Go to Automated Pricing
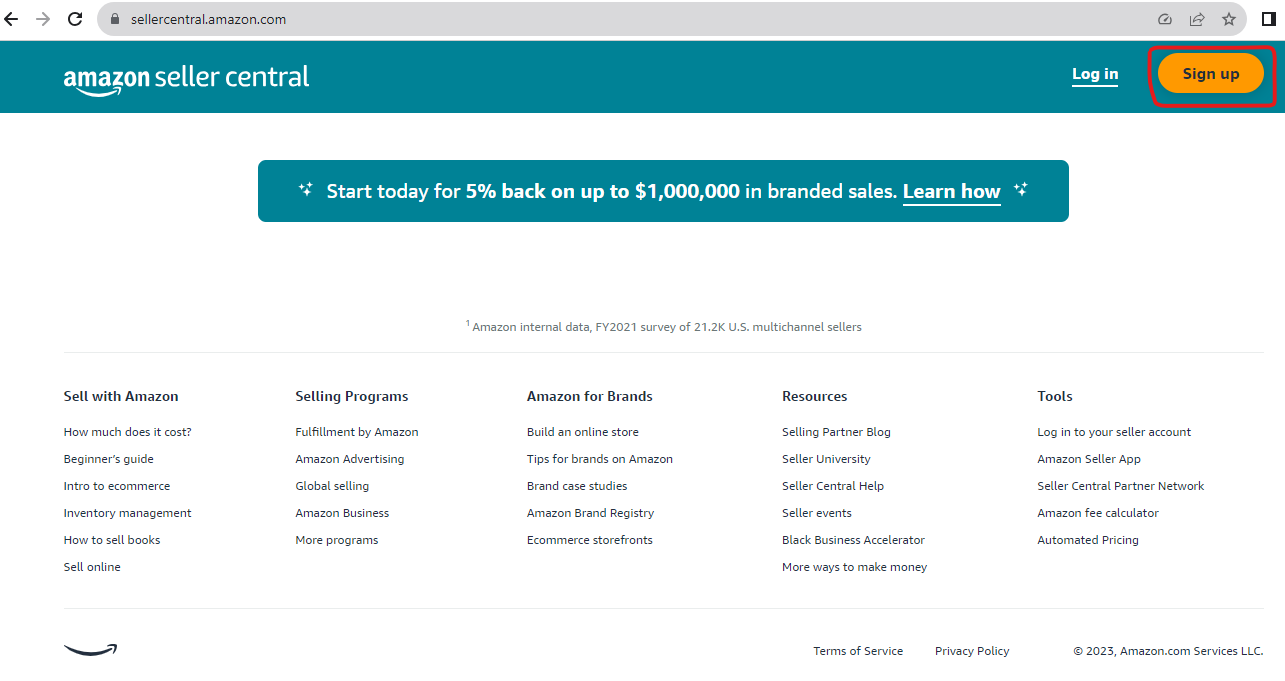This screenshot has height=681, width=1285. click(x=1088, y=540)
